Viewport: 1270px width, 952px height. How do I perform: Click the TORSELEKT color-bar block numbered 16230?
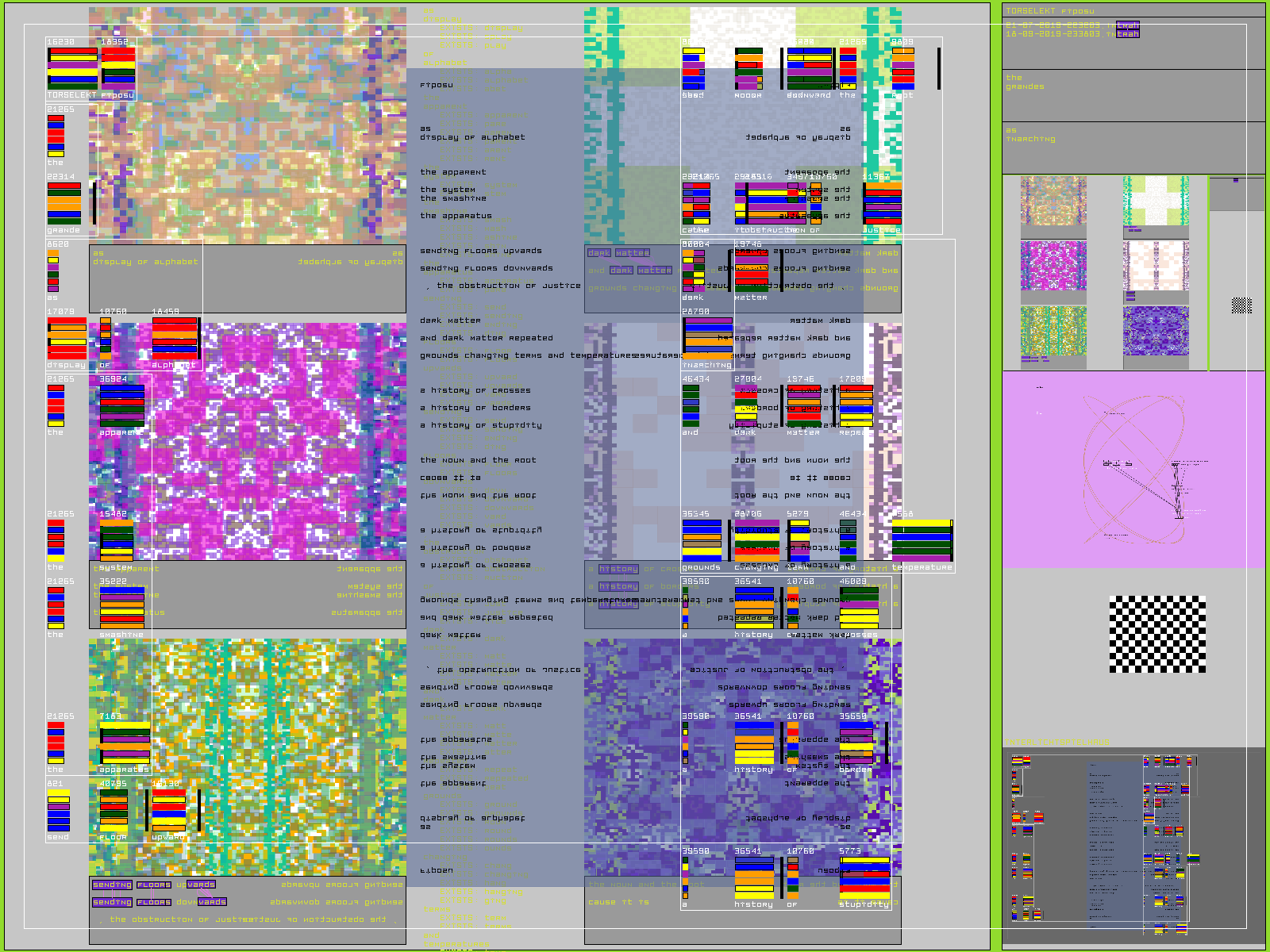(x=72, y=67)
